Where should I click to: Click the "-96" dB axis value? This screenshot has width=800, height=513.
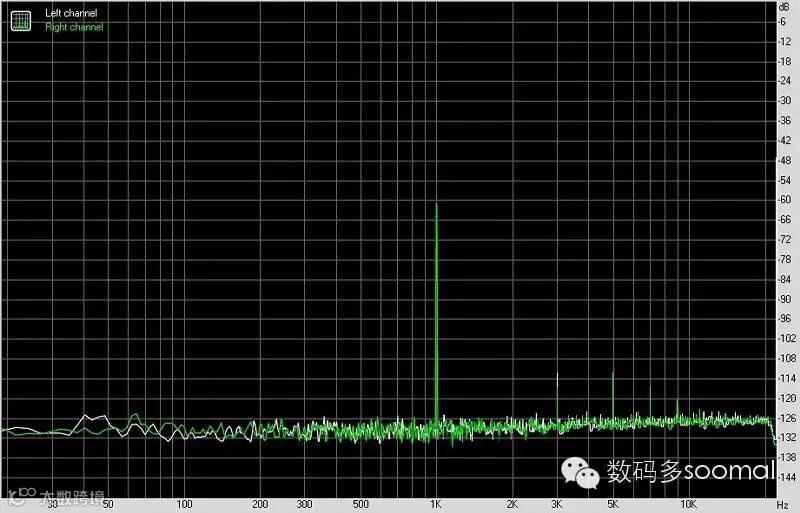pyautogui.click(x=784, y=319)
